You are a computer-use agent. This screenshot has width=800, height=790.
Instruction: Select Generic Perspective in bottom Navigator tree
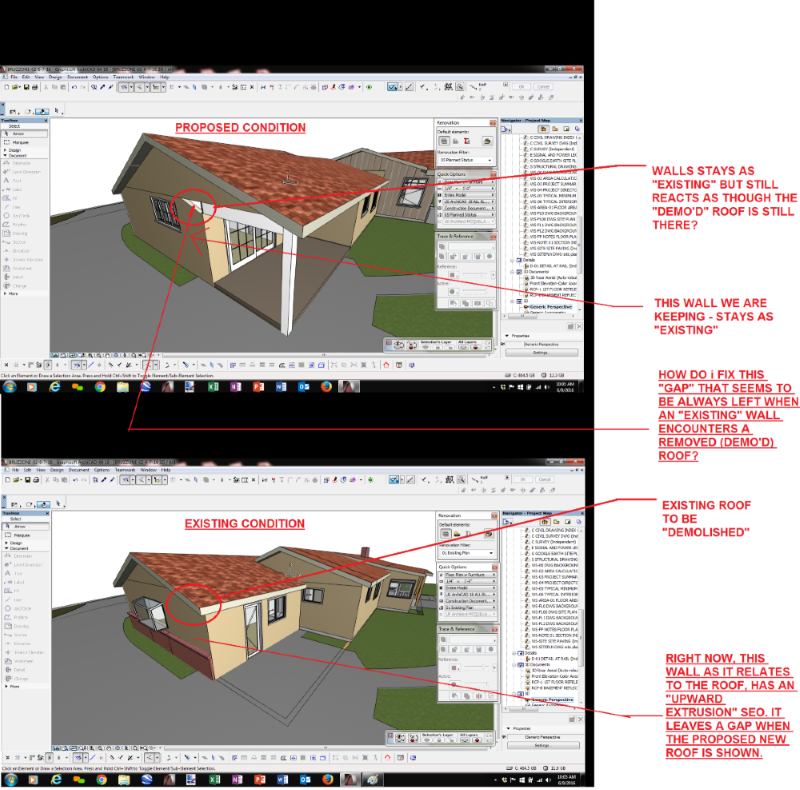pos(553,700)
